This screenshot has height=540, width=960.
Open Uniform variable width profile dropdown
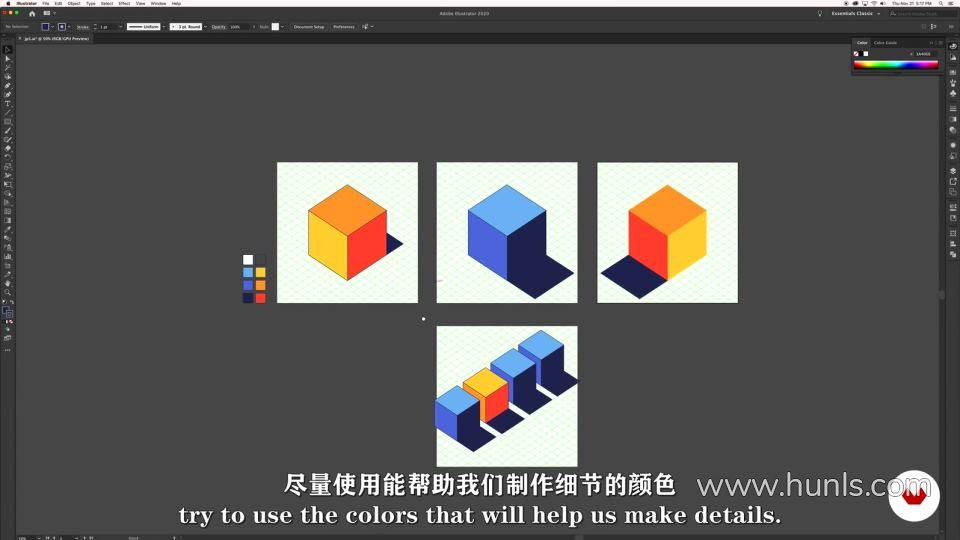[164, 27]
